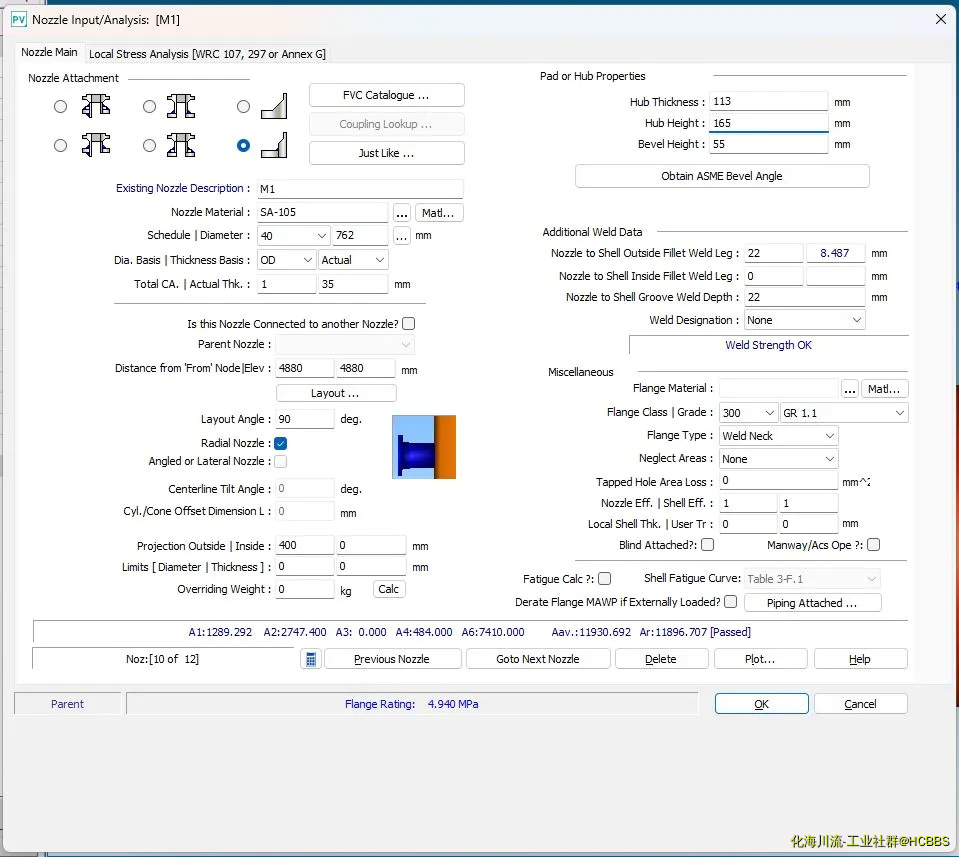Click the Actual Thk. field showing 35
This screenshot has width=959, height=857.
pyautogui.click(x=353, y=284)
